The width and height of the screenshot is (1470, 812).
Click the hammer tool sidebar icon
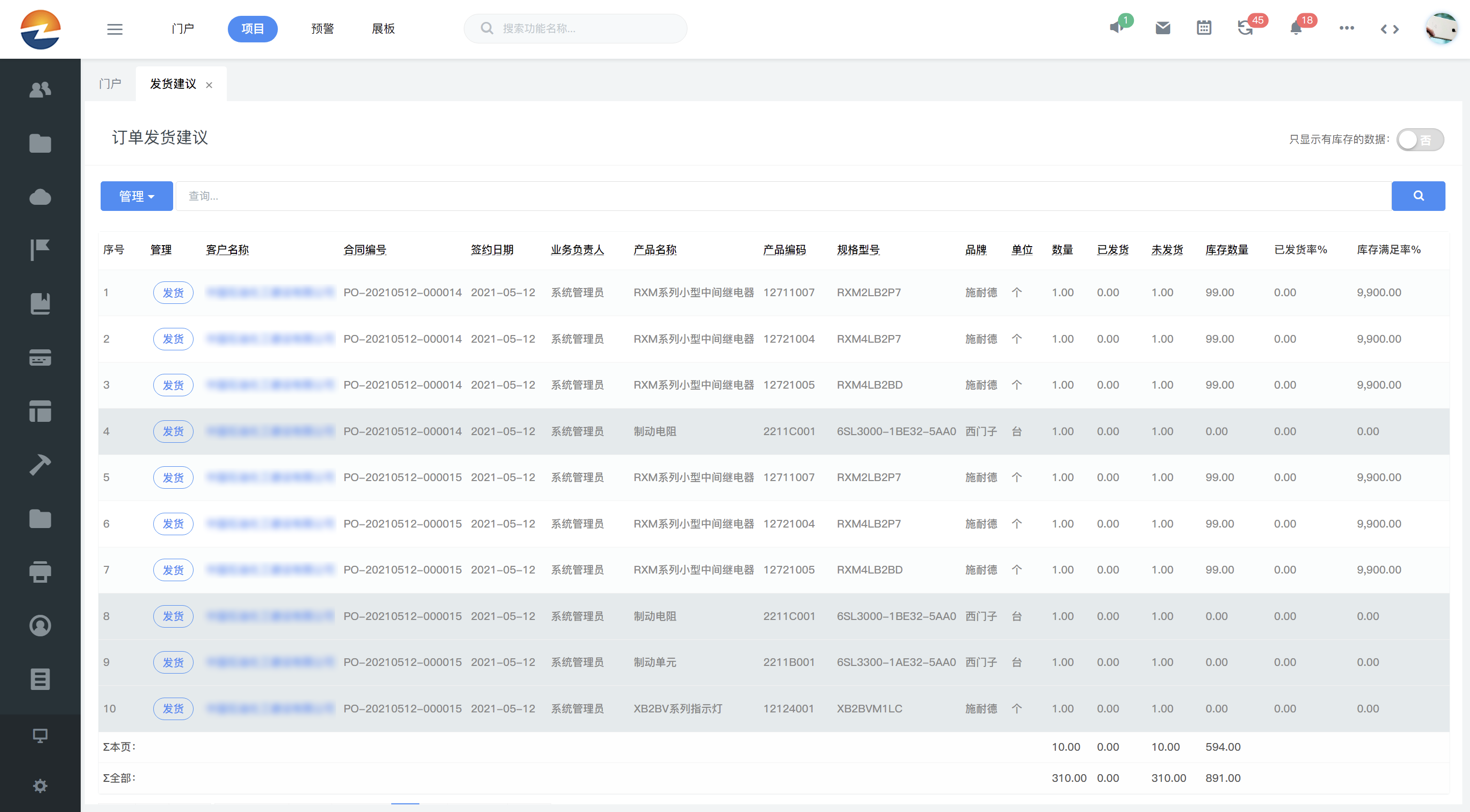click(40, 465)
